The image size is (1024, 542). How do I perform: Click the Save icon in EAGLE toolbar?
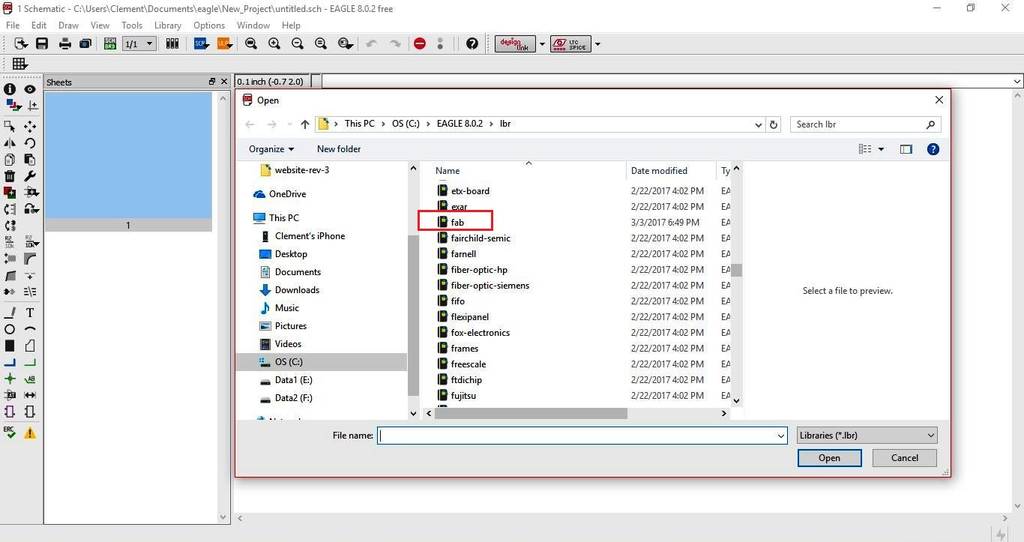click(42, 44)
